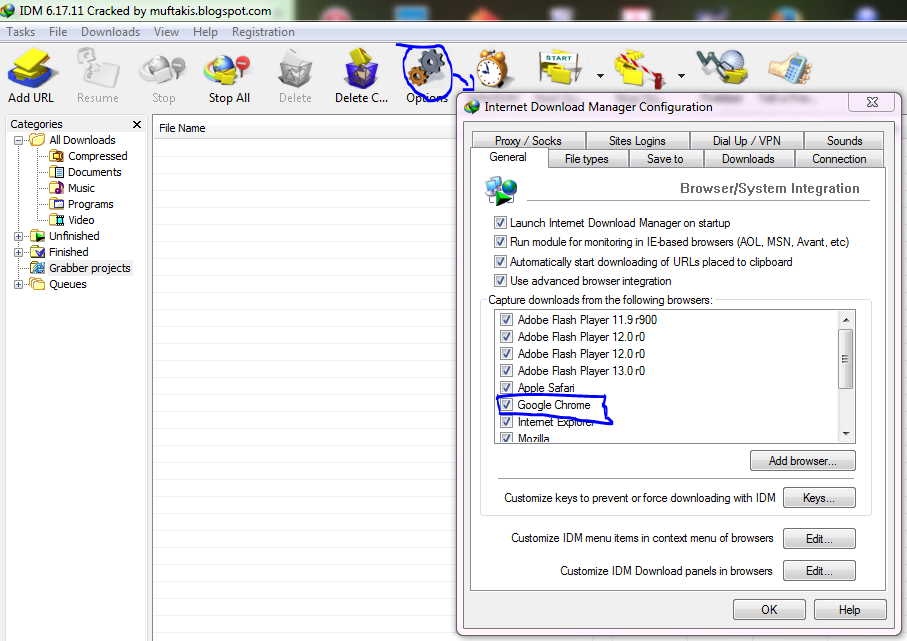The width and height of the screenshot is (907, 641).
Task: Click the Add browser... button
Action: (803, 461)
